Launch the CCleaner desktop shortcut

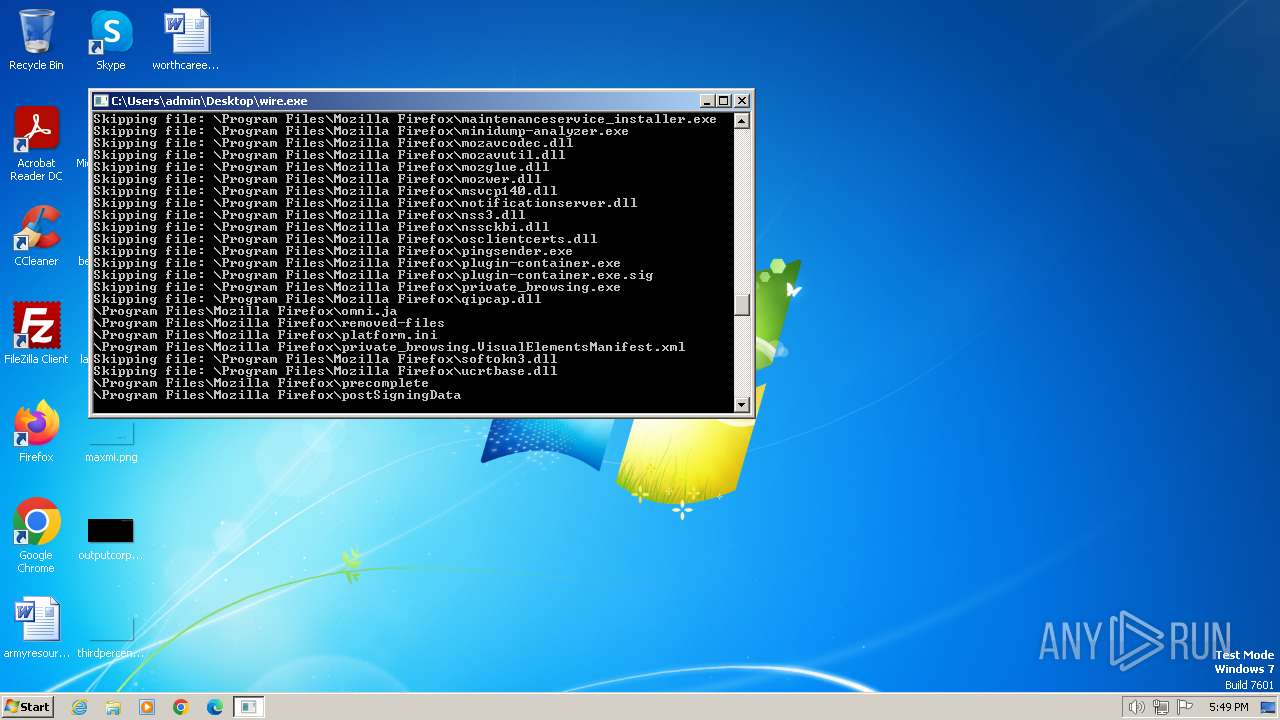tap(36, 236)
